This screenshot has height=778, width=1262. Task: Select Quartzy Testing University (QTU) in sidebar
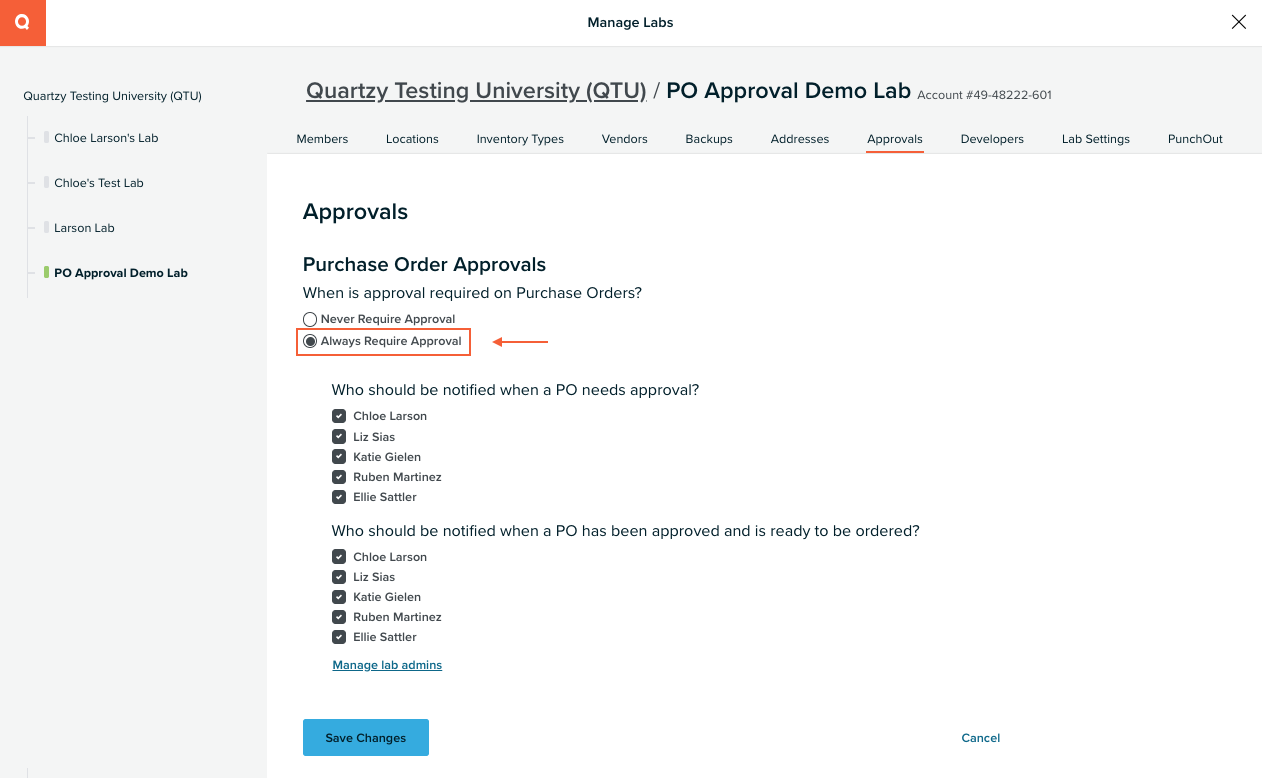pos(112,96)
